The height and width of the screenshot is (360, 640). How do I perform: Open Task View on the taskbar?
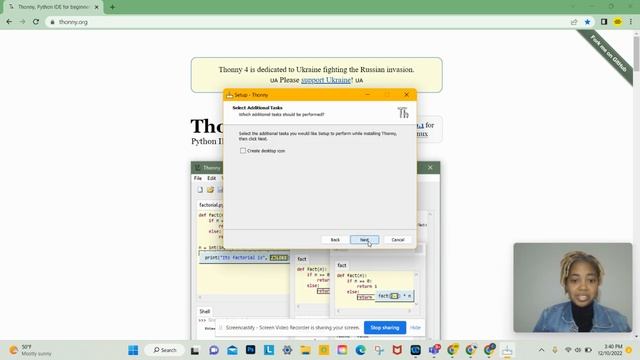(x=195, y=350)
